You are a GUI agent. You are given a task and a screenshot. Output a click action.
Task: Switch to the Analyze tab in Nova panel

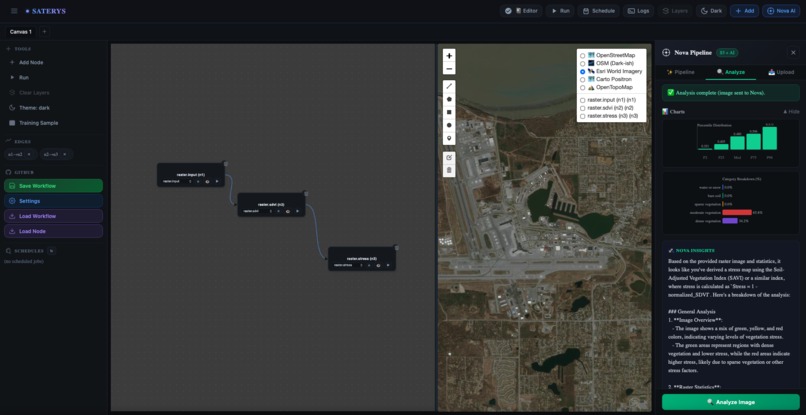[730, 73]
